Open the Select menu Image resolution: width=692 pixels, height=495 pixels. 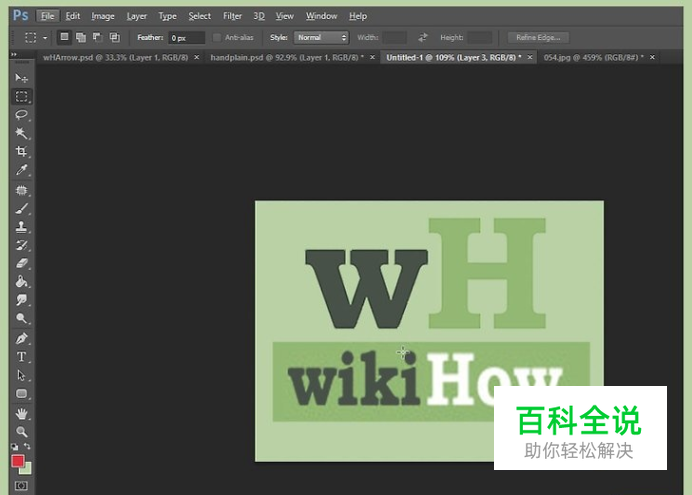click(x=199, y=16)
